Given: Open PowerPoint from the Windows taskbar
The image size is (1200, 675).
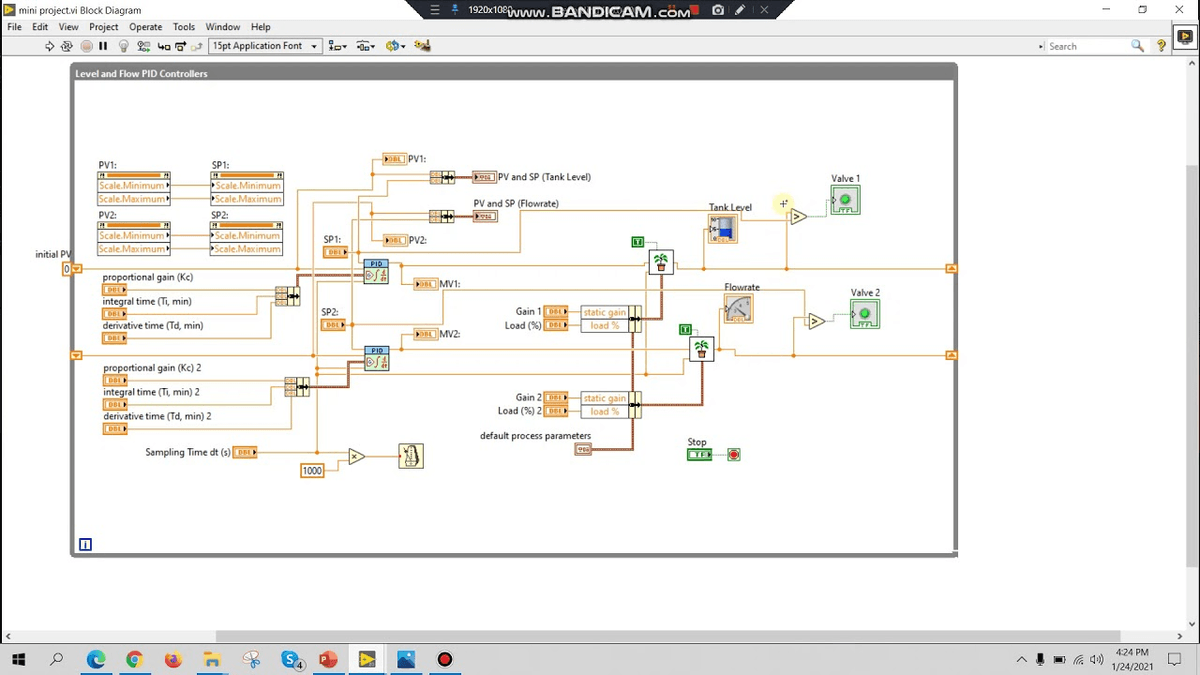Looking at the screenshot, I should [x=328, y=659].
